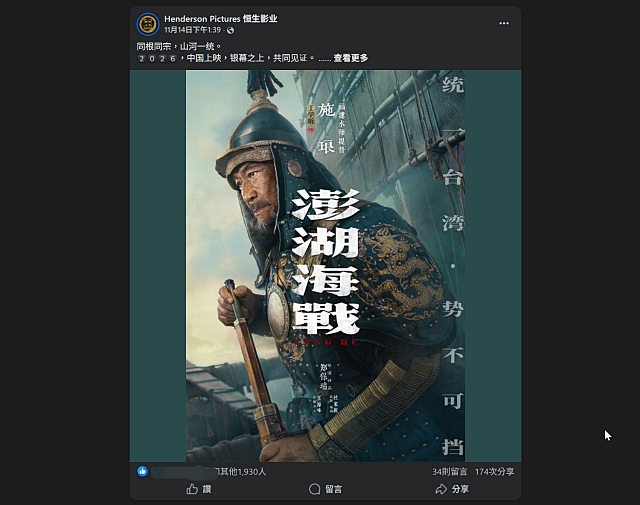The width and height of the screenshot is (640, 505).
Task: Click the blurred reactor name beside the like badge
Action: click(178, 472)
